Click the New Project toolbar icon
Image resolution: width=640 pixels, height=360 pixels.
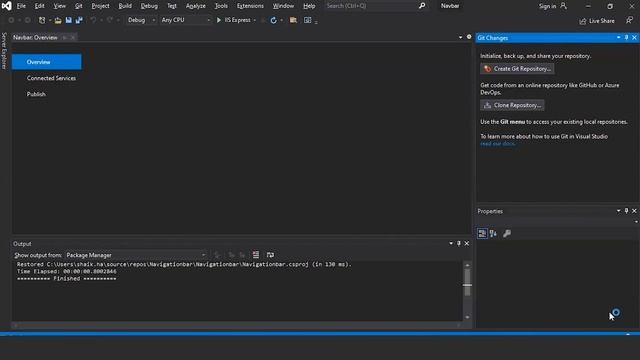(x=42, y=20)
